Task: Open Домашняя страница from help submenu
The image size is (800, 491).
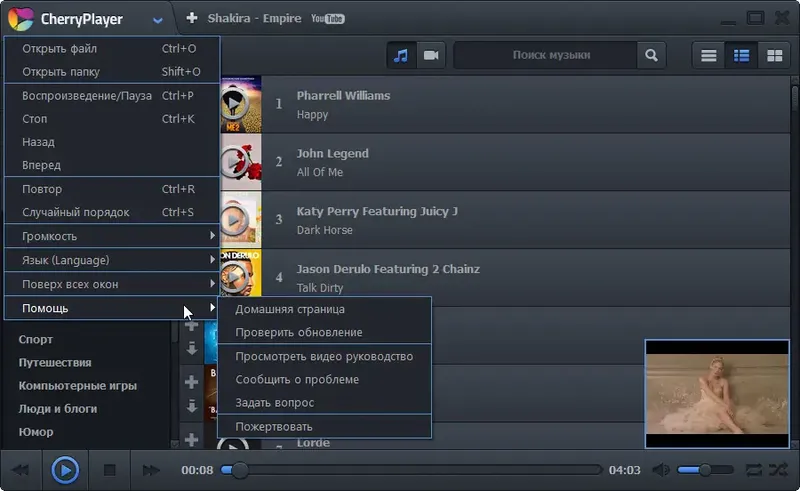Action: coord(324,309)
